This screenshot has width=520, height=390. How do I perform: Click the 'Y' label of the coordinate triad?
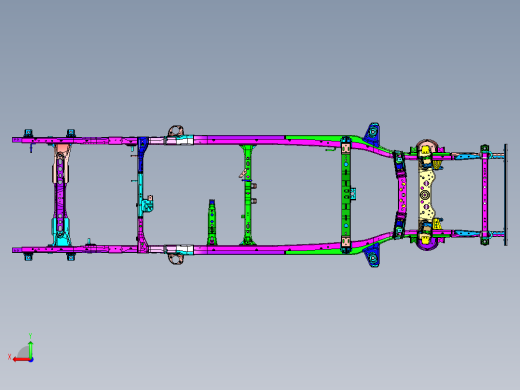click(30, 336)
